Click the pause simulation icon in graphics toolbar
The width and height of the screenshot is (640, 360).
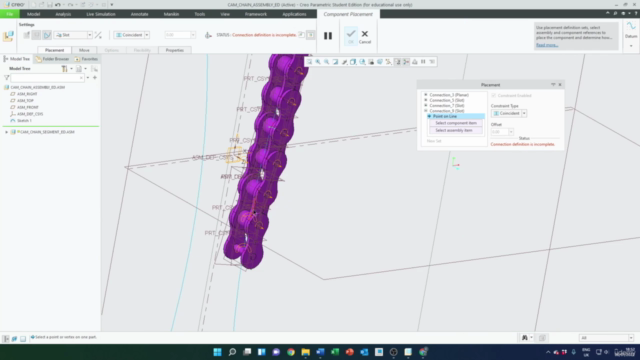423,62
